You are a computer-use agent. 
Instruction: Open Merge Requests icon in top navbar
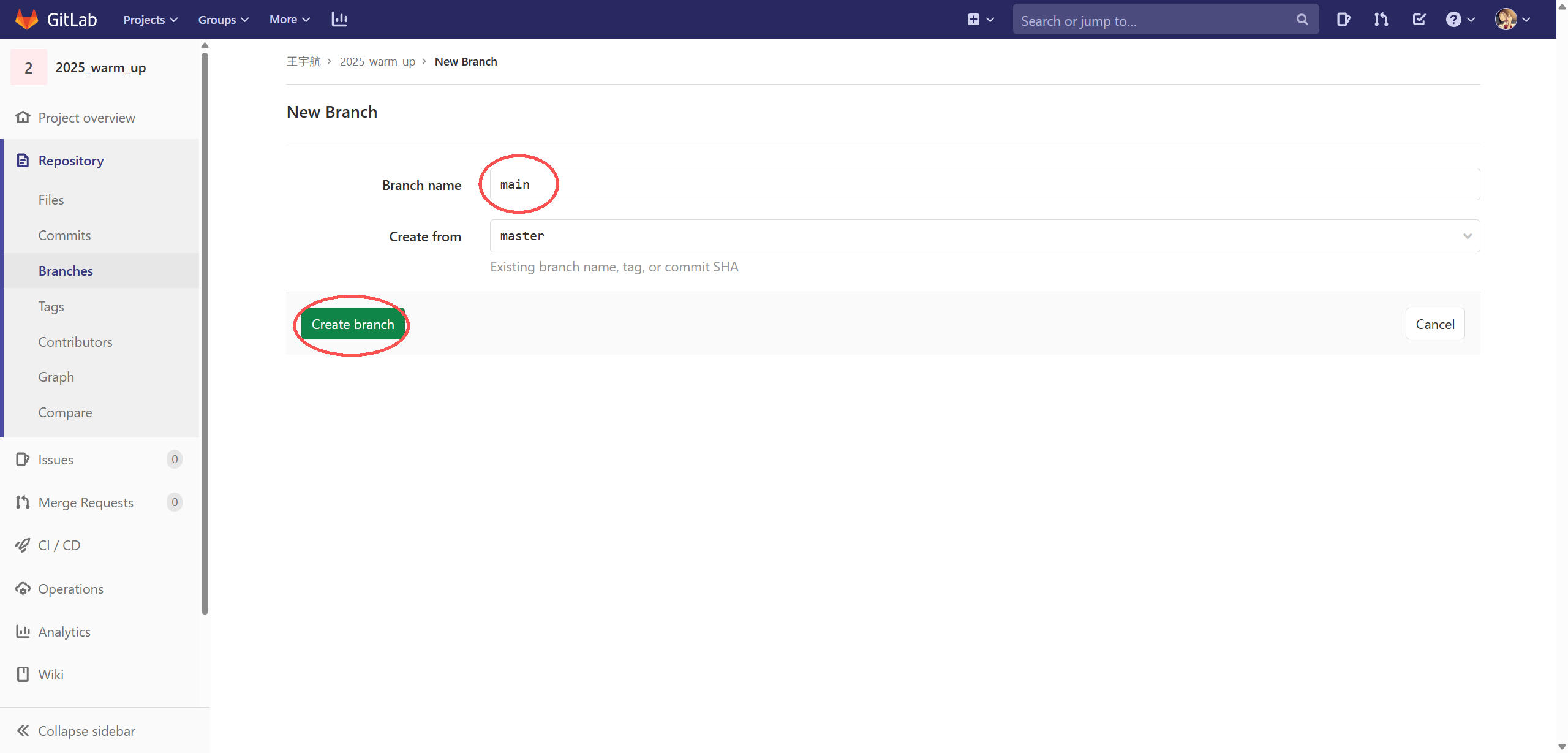[x=1381, y=20]
